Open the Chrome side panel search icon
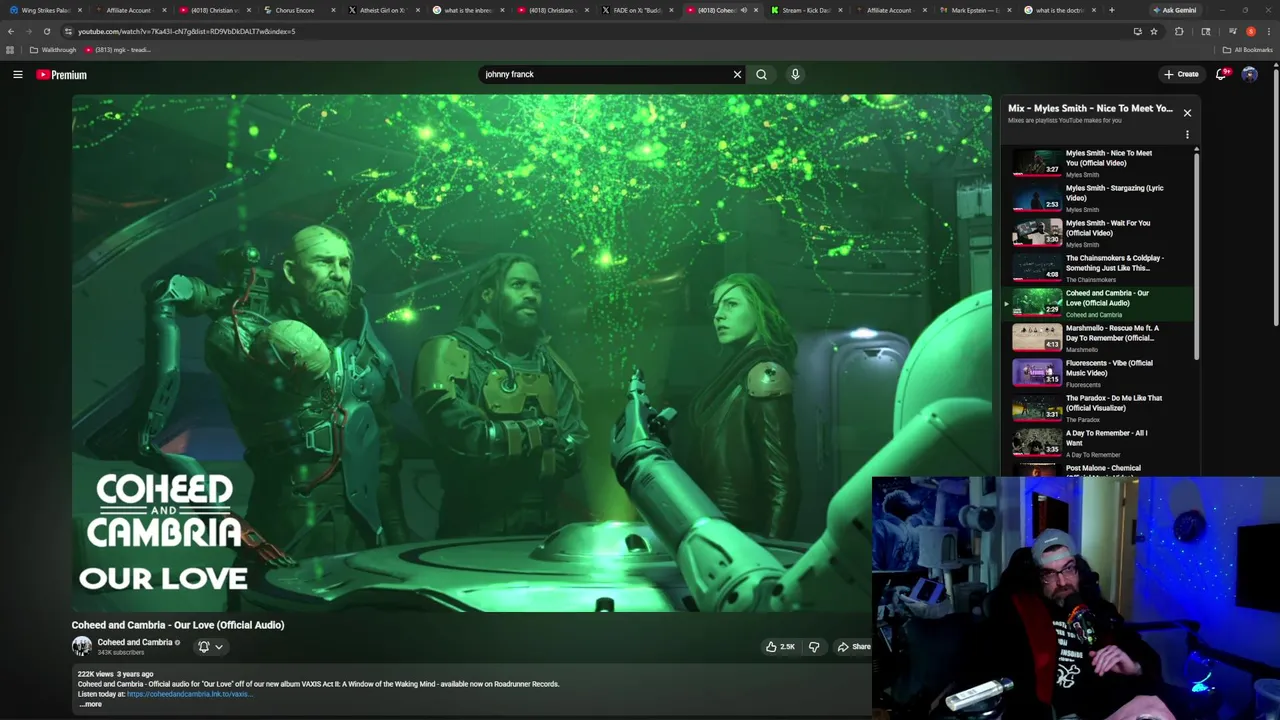The height and width of the screenshot is (720, 1280). point(1205,31)
